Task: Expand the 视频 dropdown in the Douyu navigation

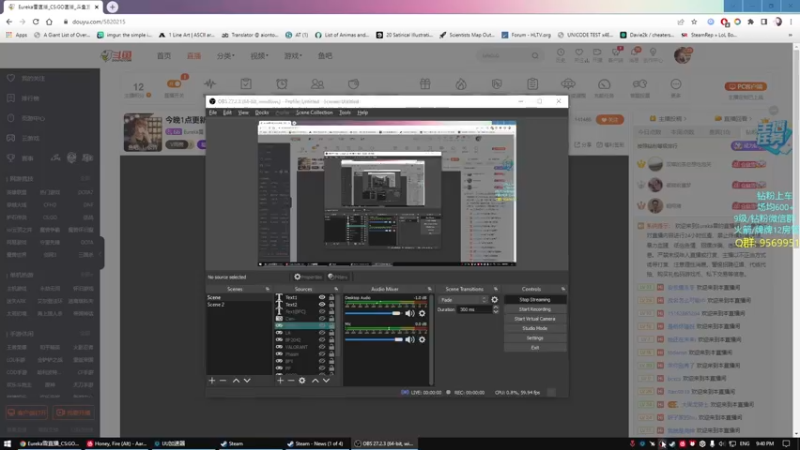Action: [x=259, y=56]
